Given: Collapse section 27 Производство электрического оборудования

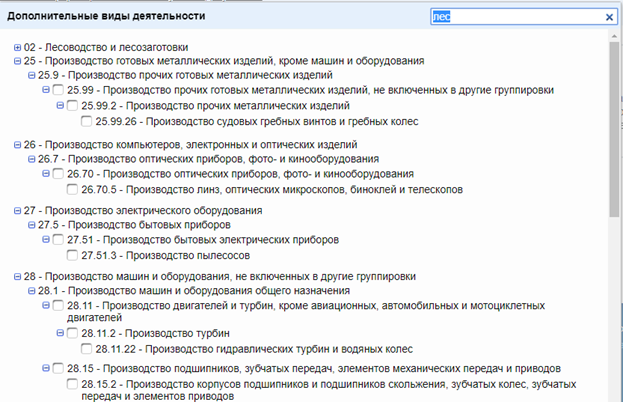Looking at the screenshot, I should [18, 211].
